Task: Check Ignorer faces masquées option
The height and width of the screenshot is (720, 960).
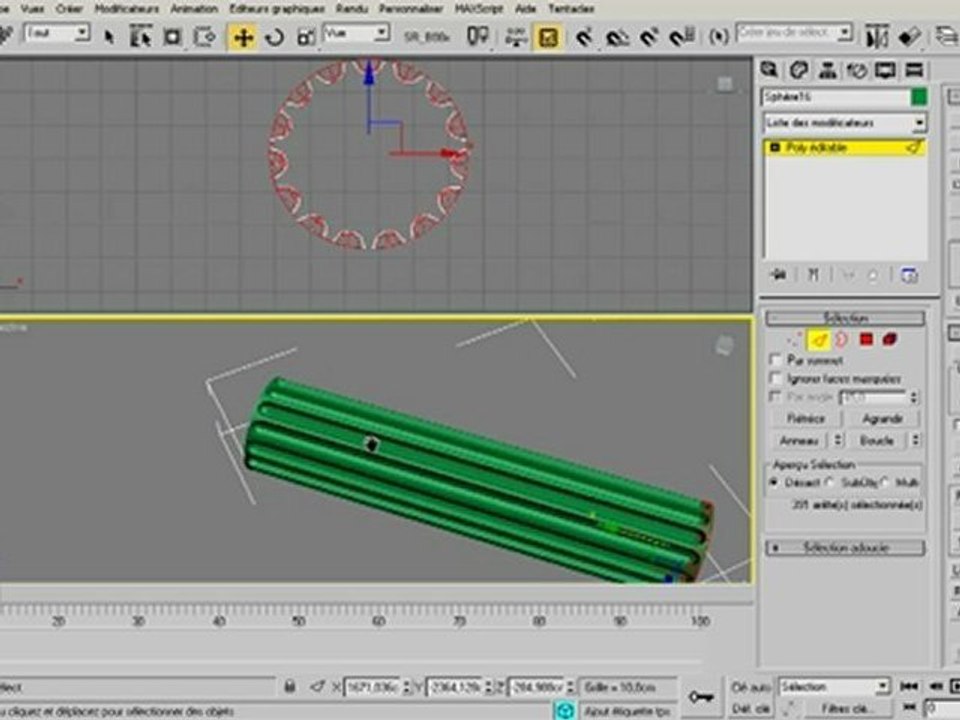Action: (x=775, y=378)
